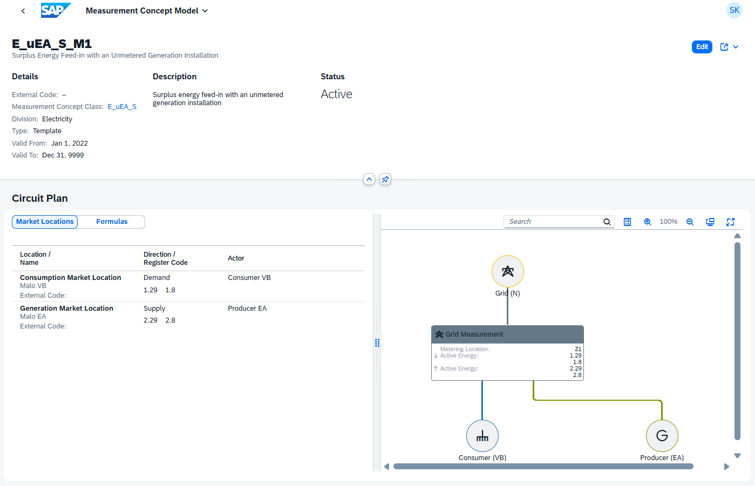
Task: Zoom in on the circuit graph
Action: coord(647,222)
